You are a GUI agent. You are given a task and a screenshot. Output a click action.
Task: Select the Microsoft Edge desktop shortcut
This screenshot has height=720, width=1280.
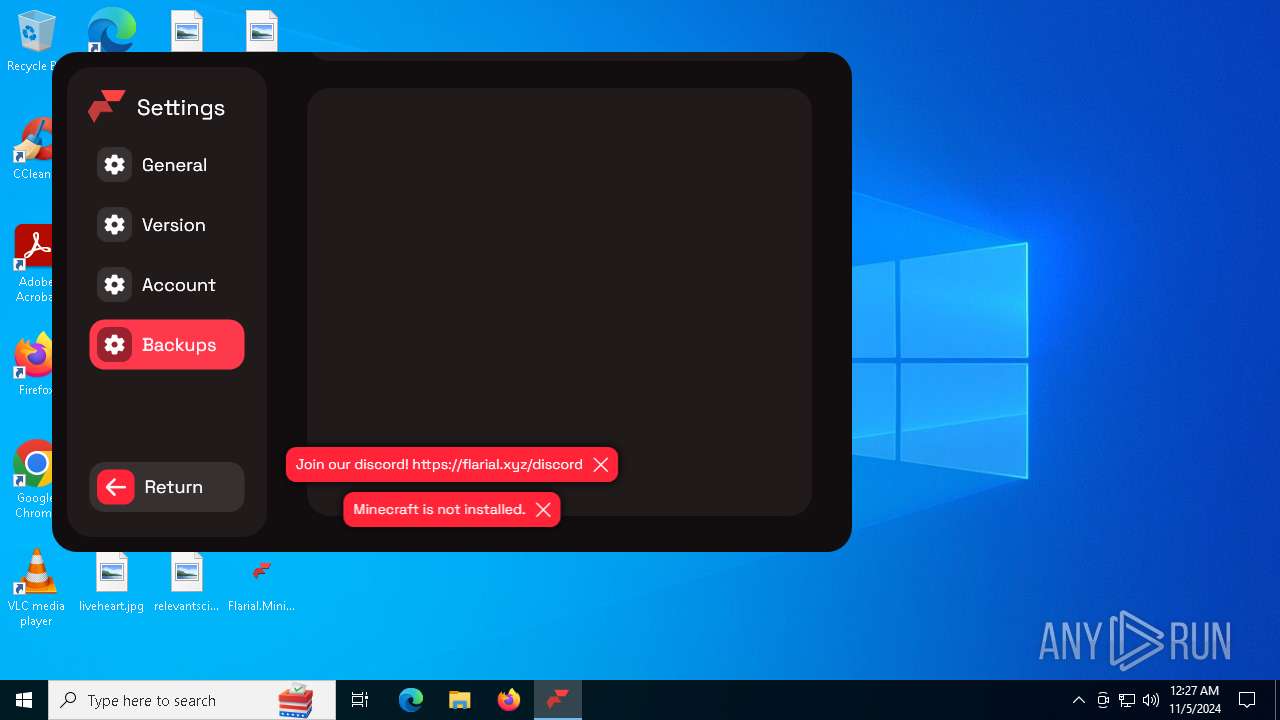click(111, 30)
